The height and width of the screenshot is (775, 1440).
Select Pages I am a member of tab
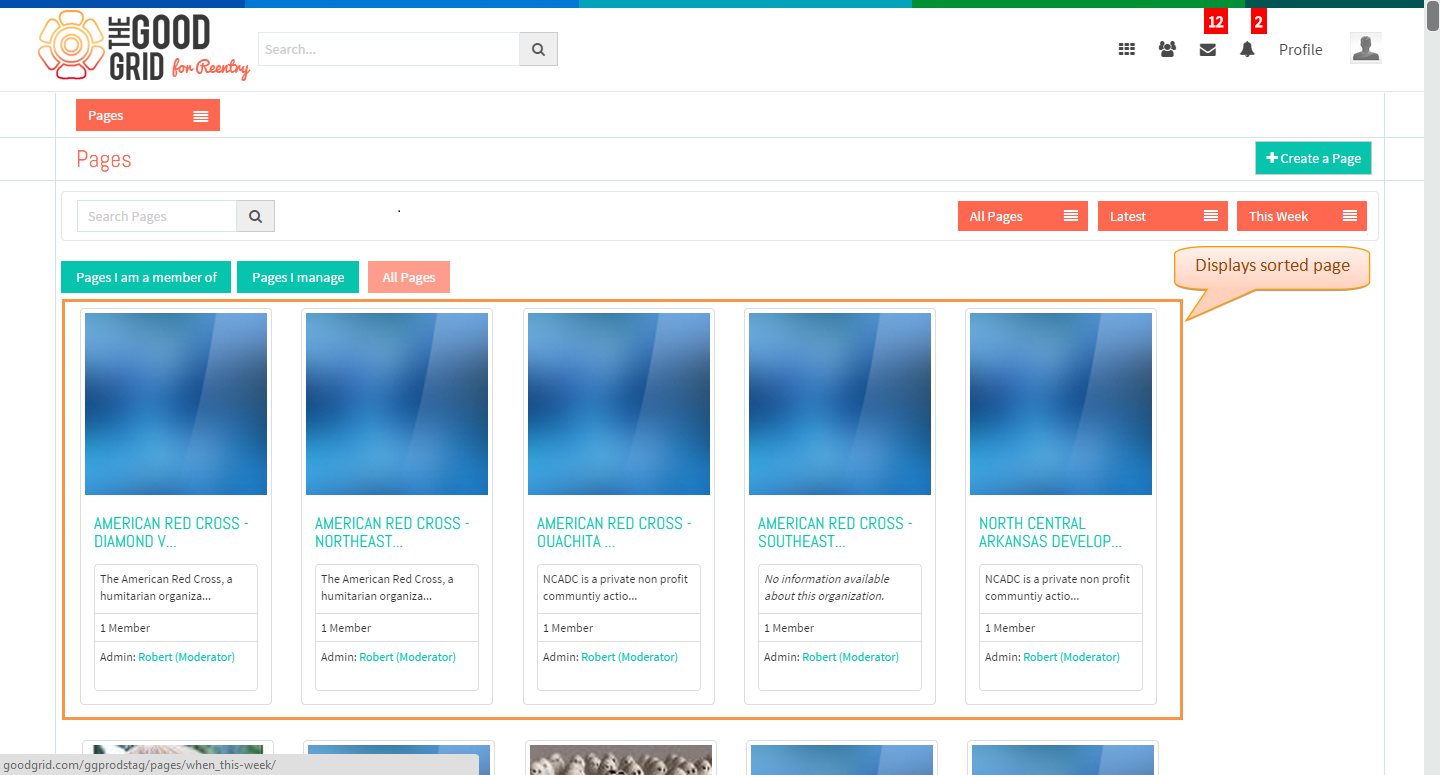pos(146,277)
